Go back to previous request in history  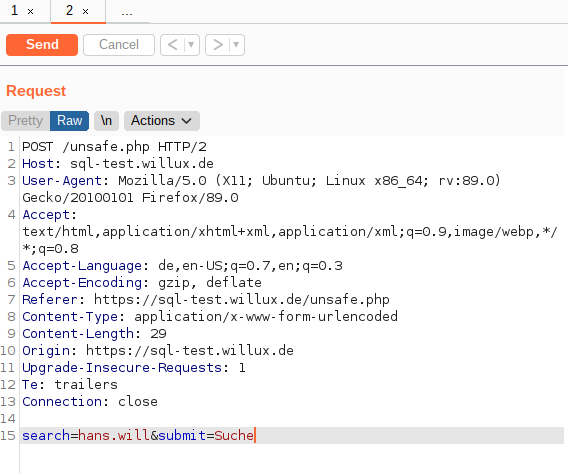coord(173,45)
